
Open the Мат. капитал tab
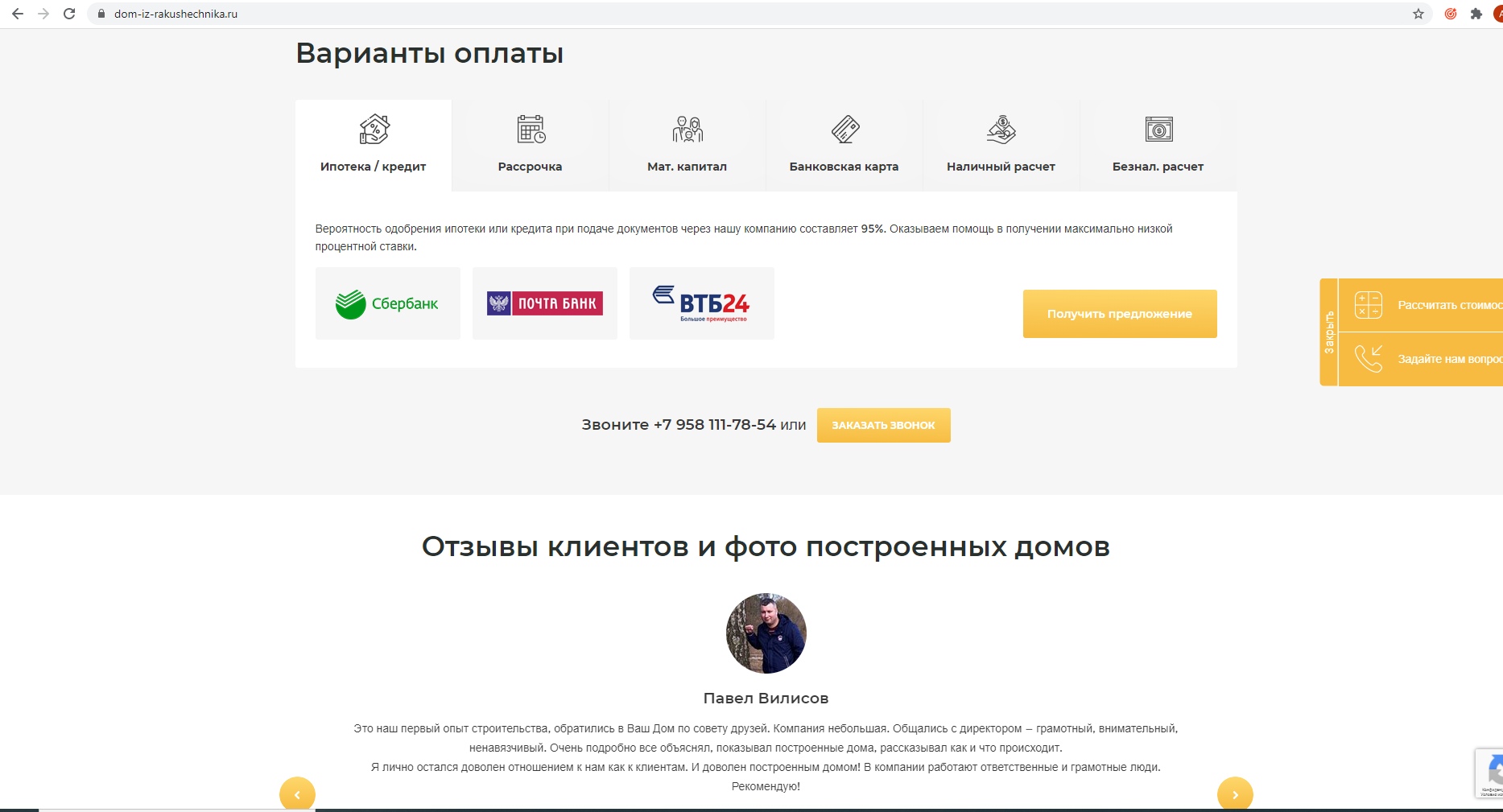click(x=687, y=146)
